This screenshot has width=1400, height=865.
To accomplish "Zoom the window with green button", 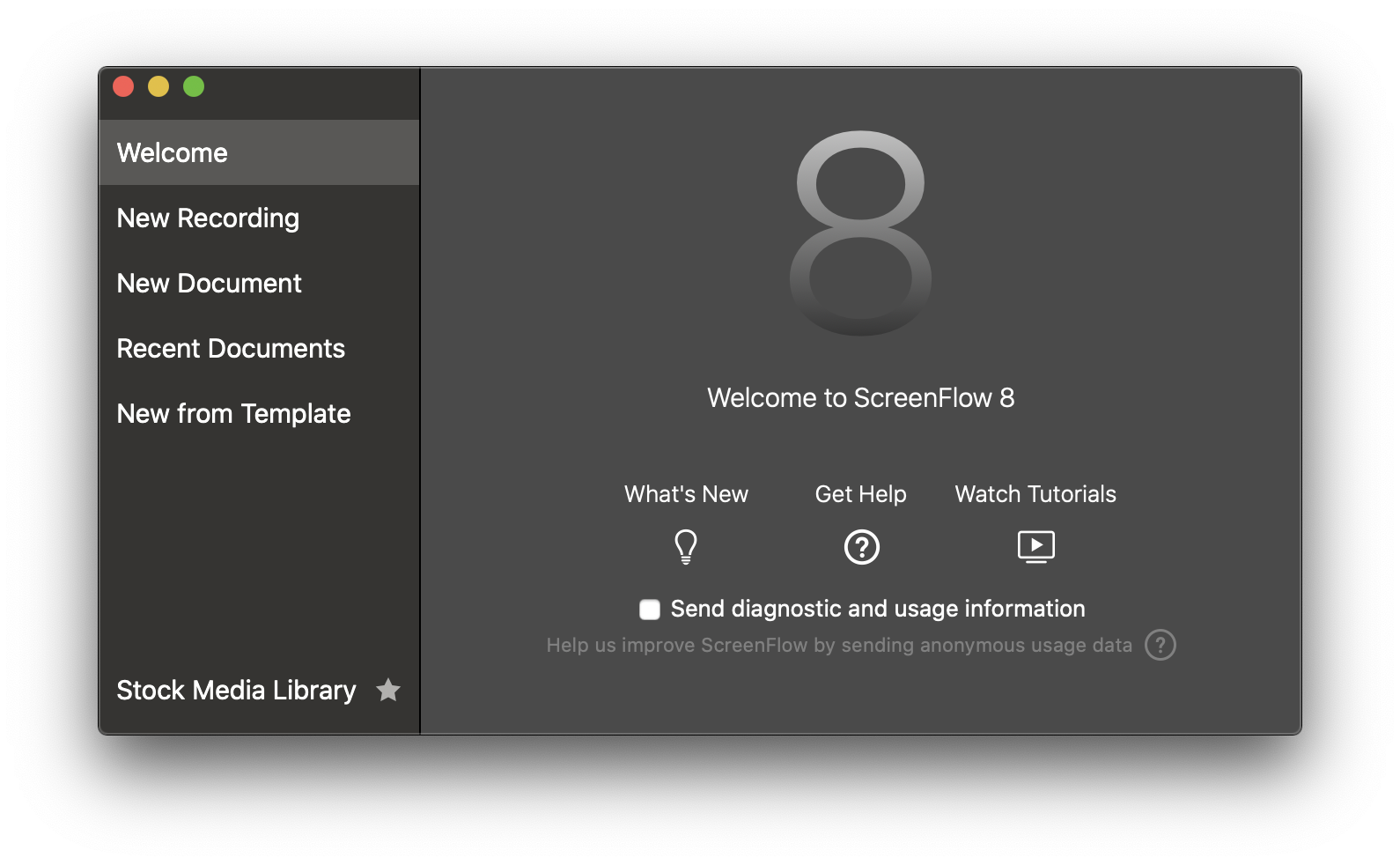I will (x=194, y=86).
